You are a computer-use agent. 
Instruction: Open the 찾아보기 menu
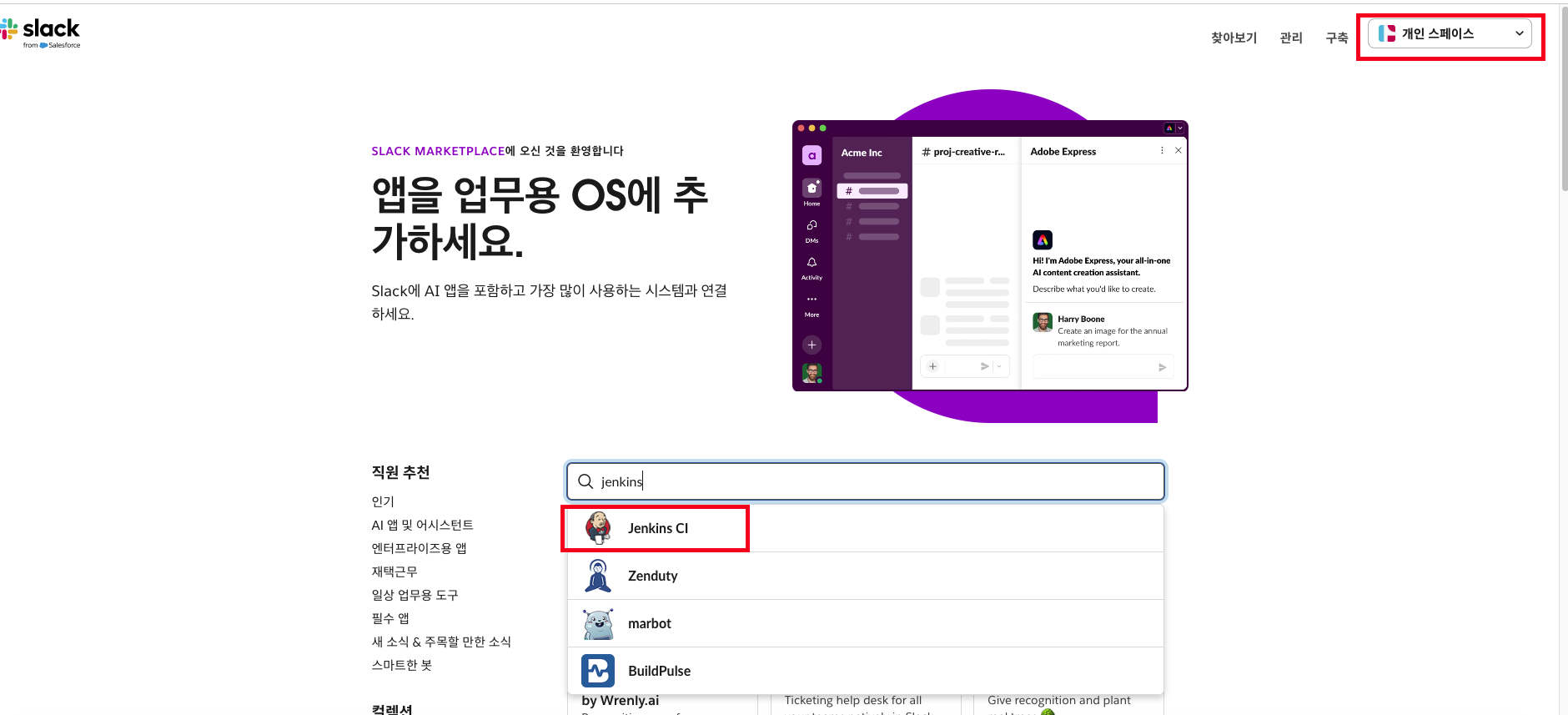tap(1234, 38)
